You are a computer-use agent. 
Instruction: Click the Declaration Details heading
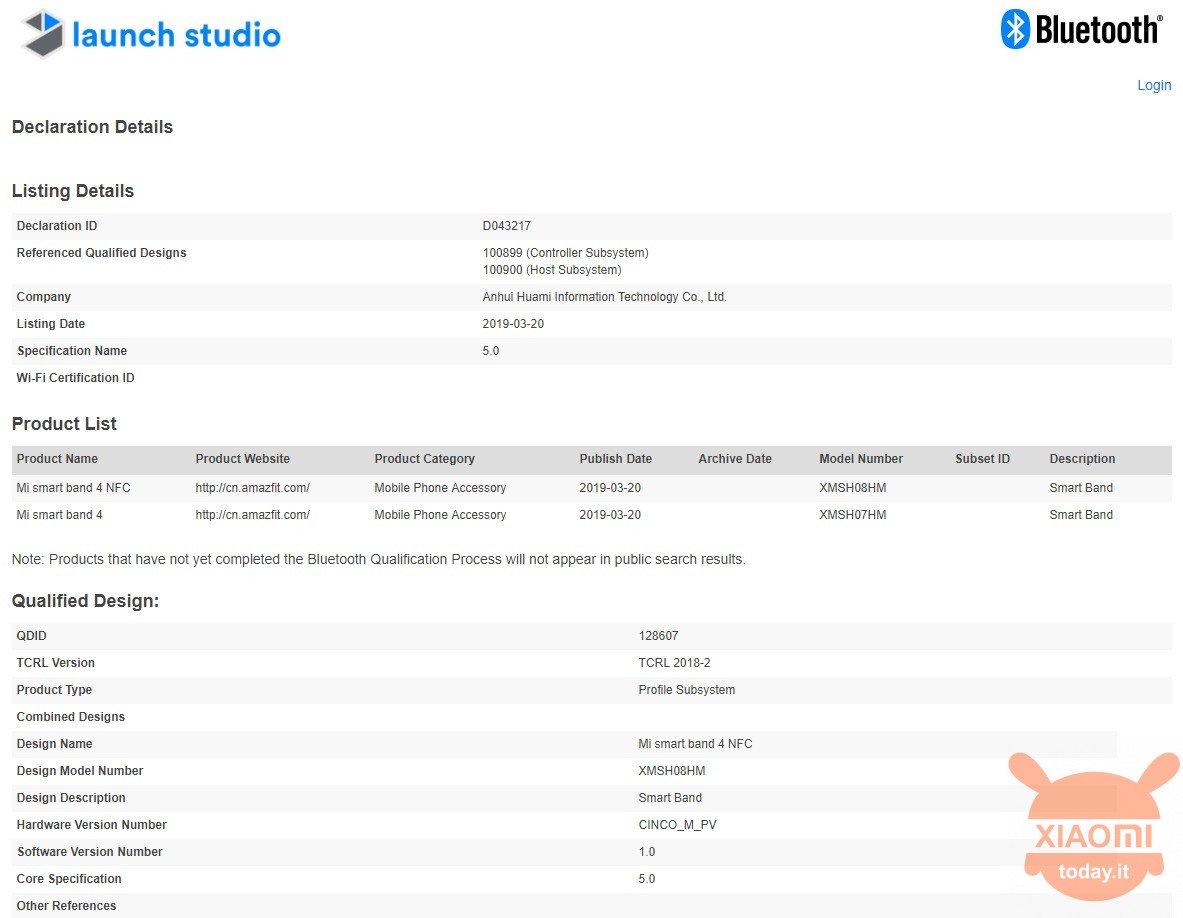92,127
